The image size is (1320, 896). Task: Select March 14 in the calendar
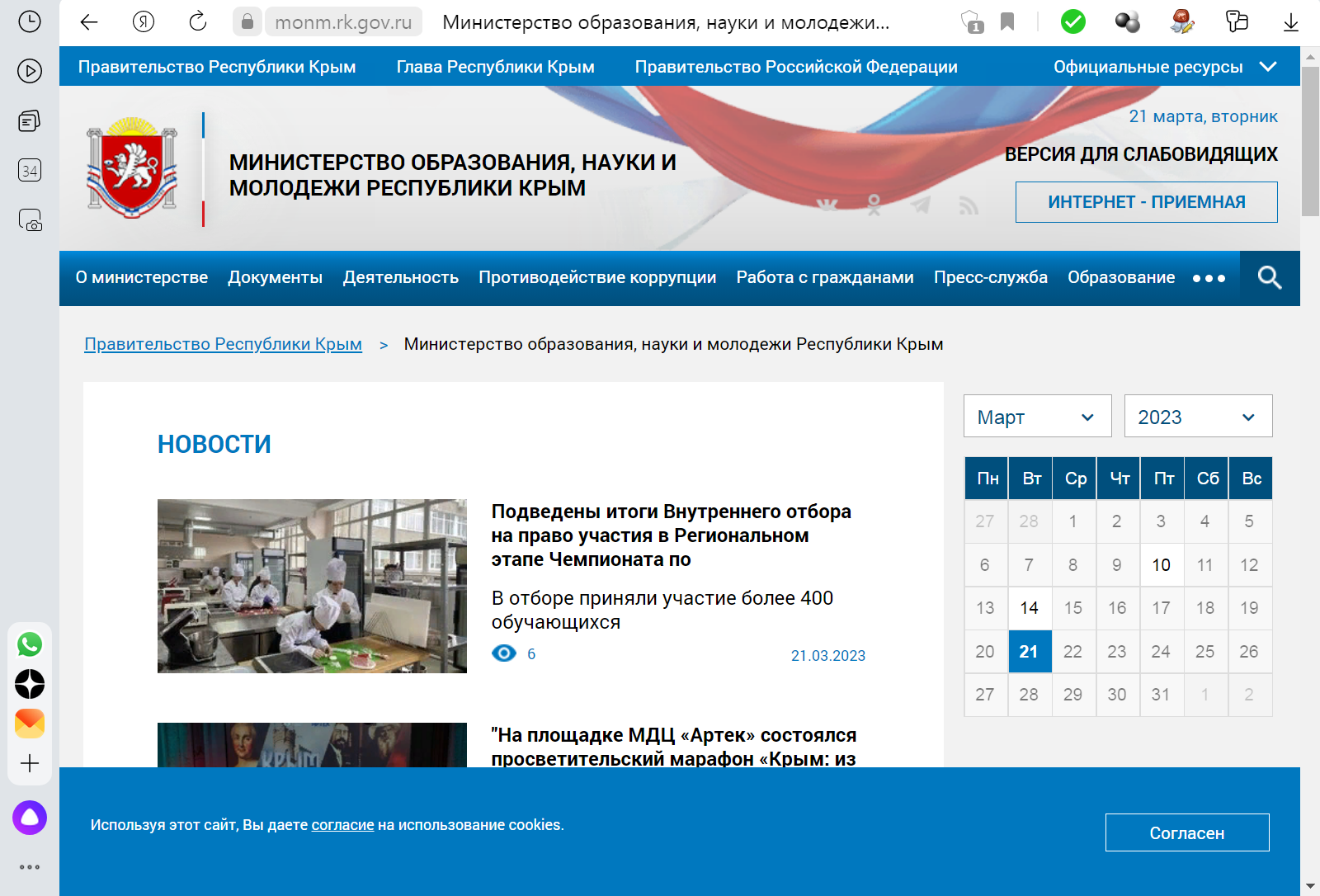click(x=1029, y=608)
